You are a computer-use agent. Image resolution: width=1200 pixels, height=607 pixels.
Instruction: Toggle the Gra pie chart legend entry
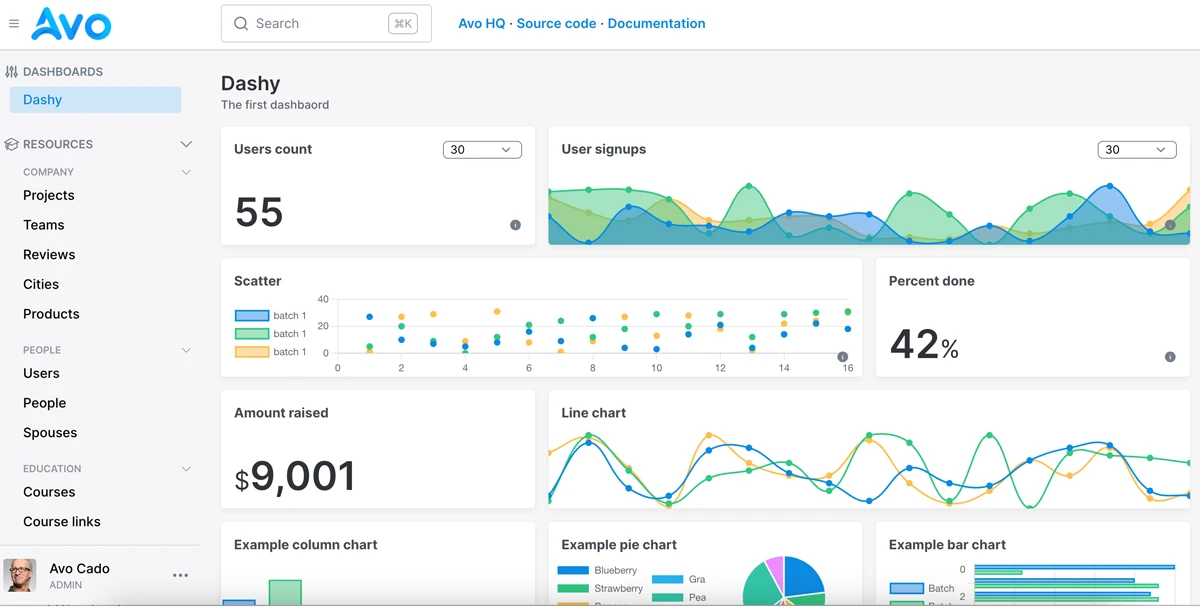pyautogui.click(x=679, y=579)
